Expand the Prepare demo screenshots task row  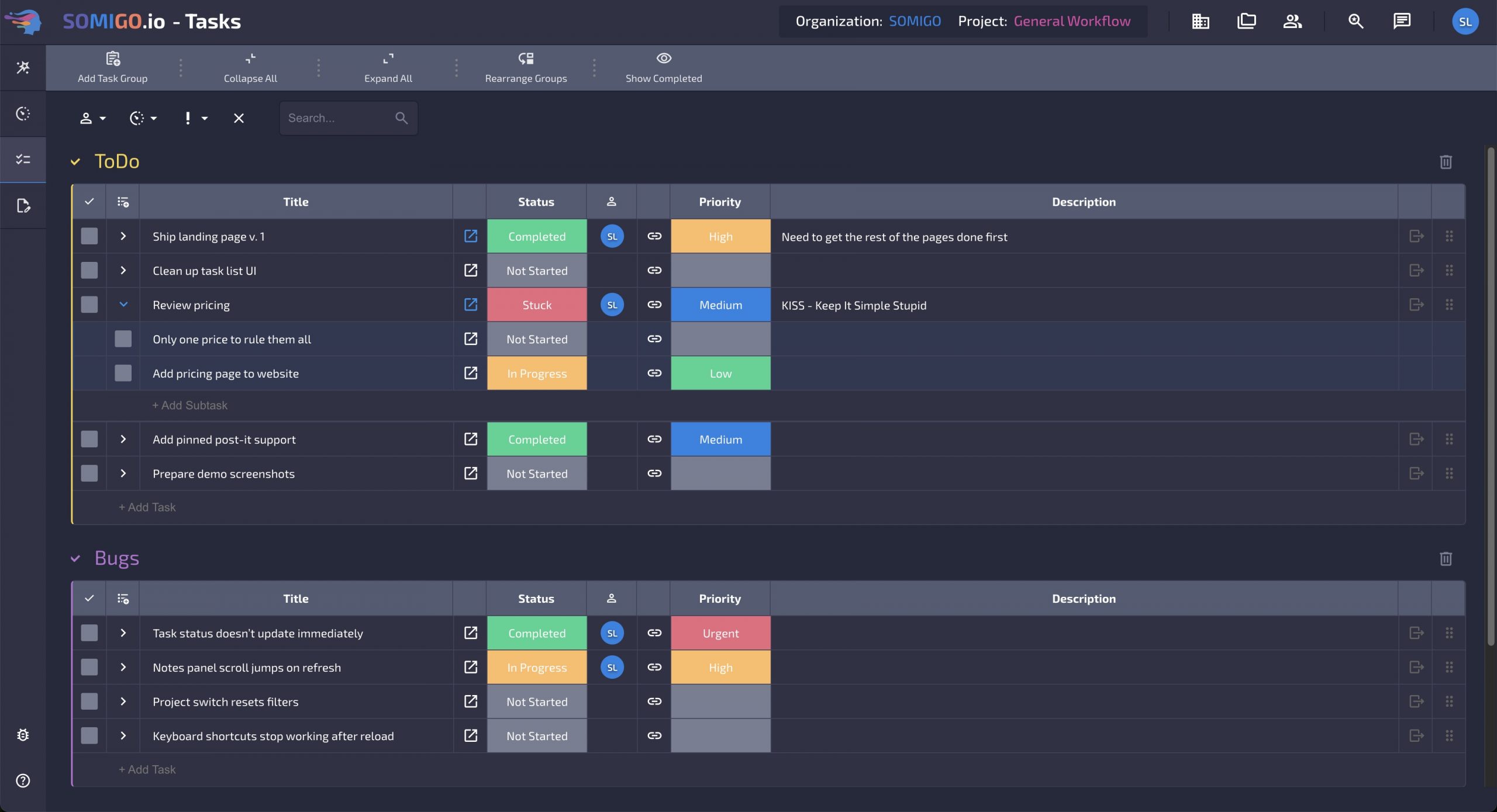click(x=123, y=473)
